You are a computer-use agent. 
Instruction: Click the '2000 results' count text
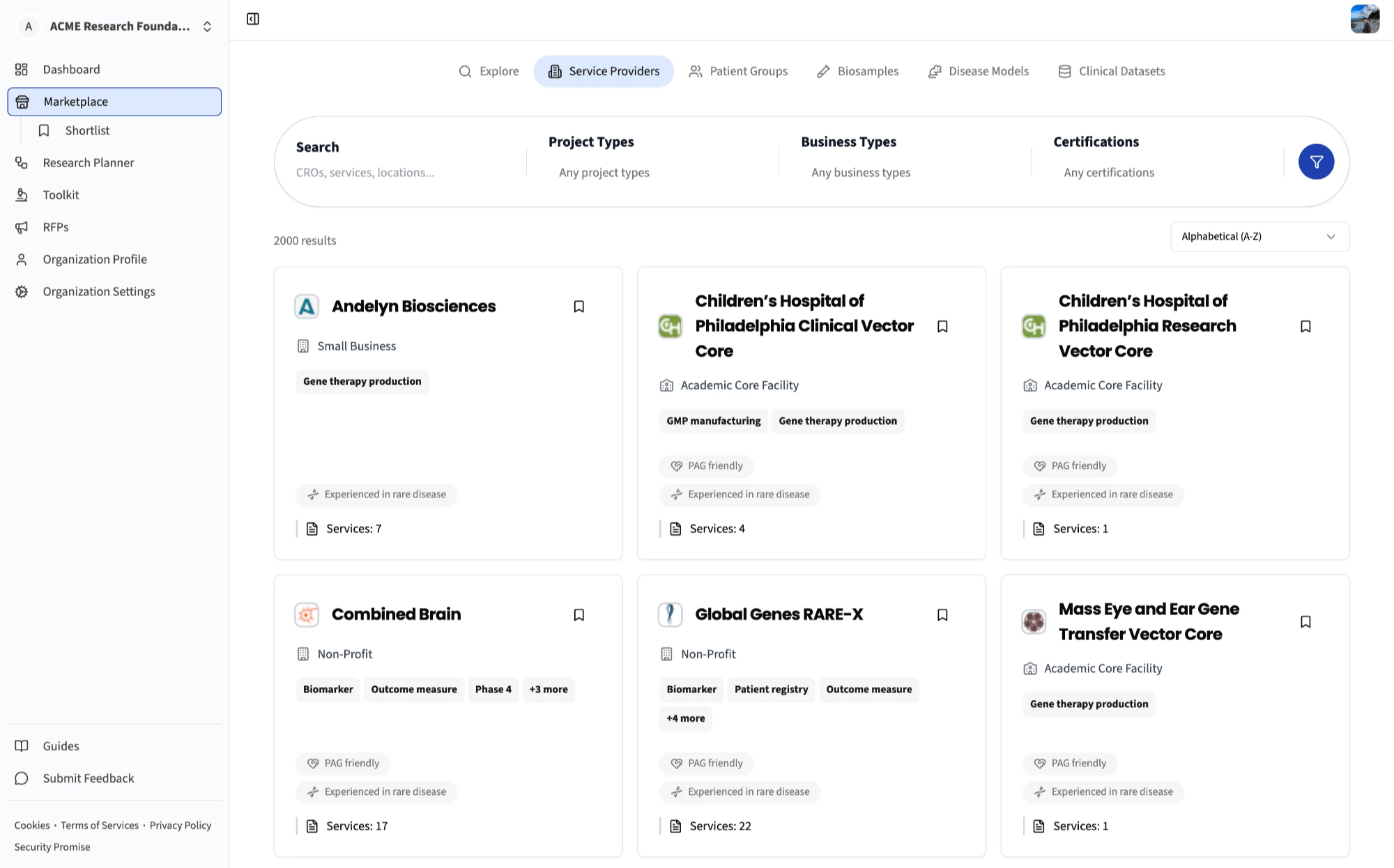tap(305, 240)
